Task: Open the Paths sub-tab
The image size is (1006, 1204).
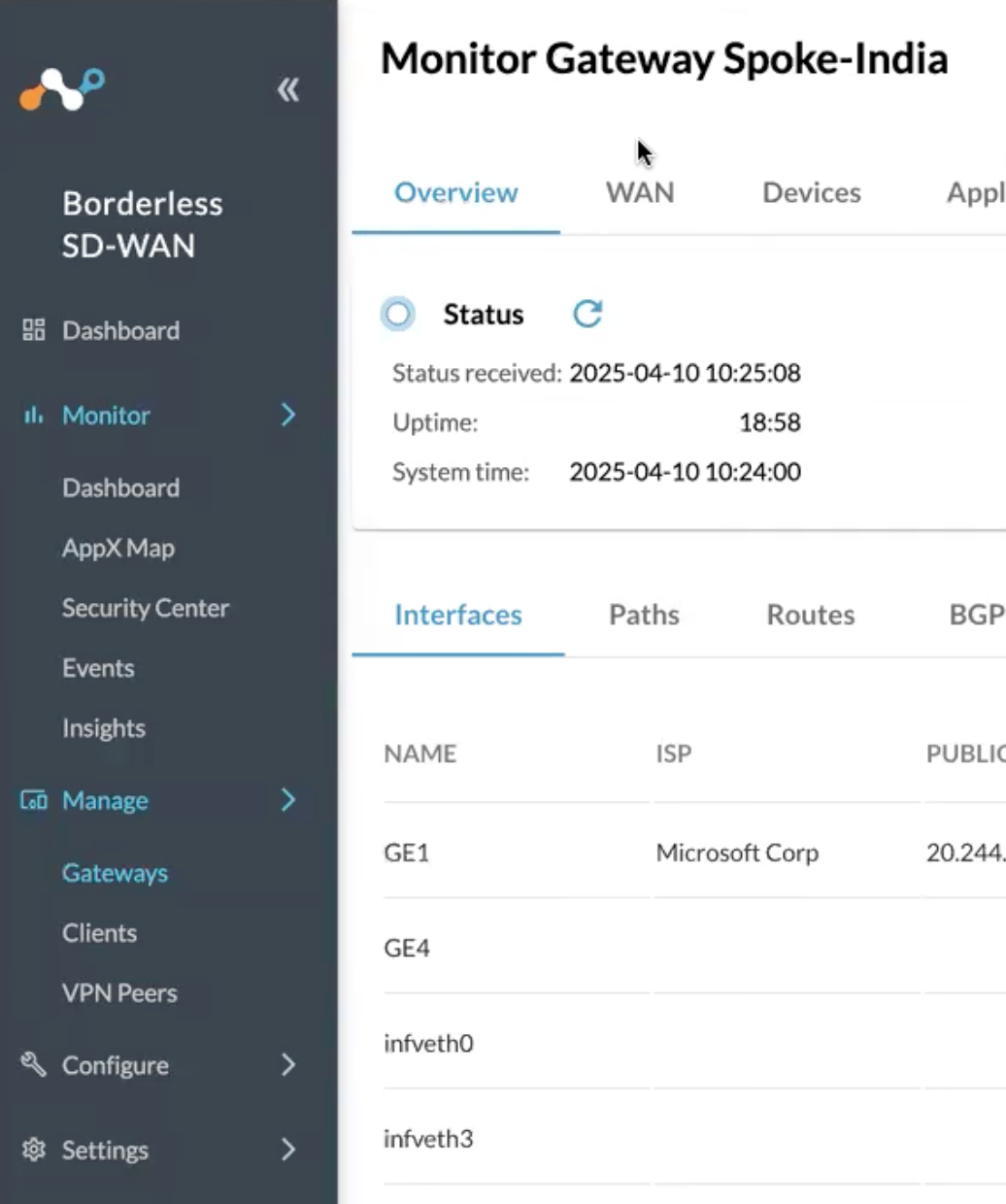Action: [x=644, y=615]
